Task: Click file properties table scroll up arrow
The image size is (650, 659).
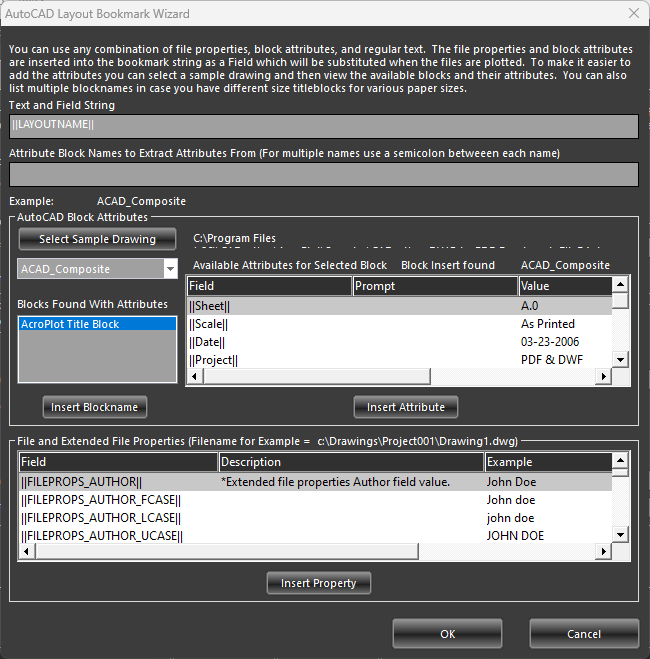Action: click(620, 461)
